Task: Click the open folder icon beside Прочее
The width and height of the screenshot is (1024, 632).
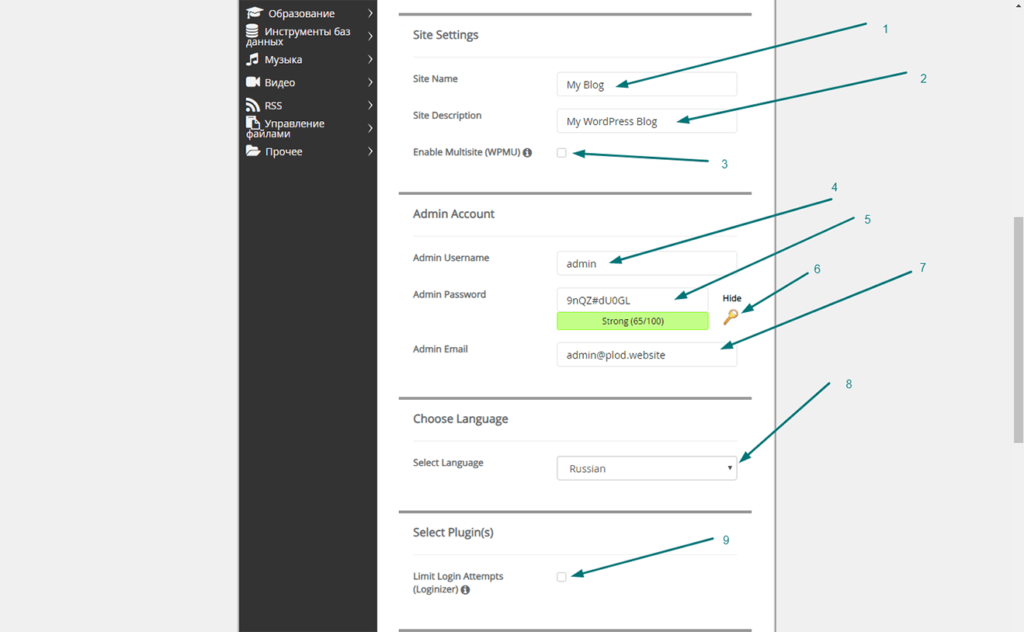Action: click(253, 151)
